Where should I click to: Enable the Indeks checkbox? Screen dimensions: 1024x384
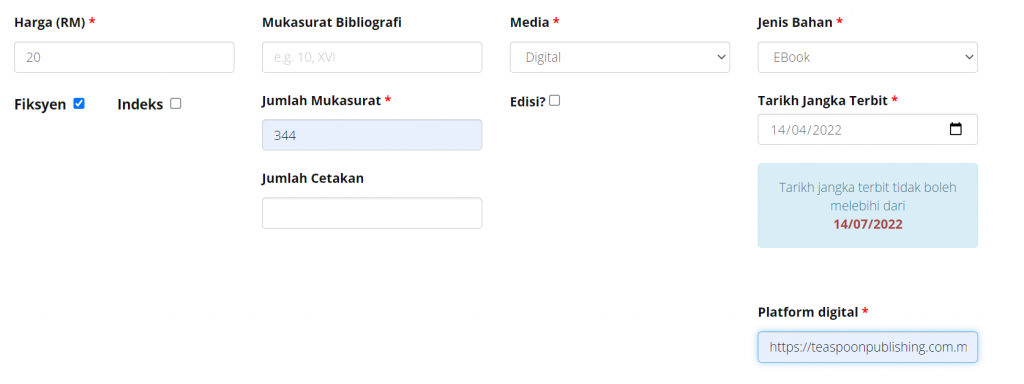point(175,103)
